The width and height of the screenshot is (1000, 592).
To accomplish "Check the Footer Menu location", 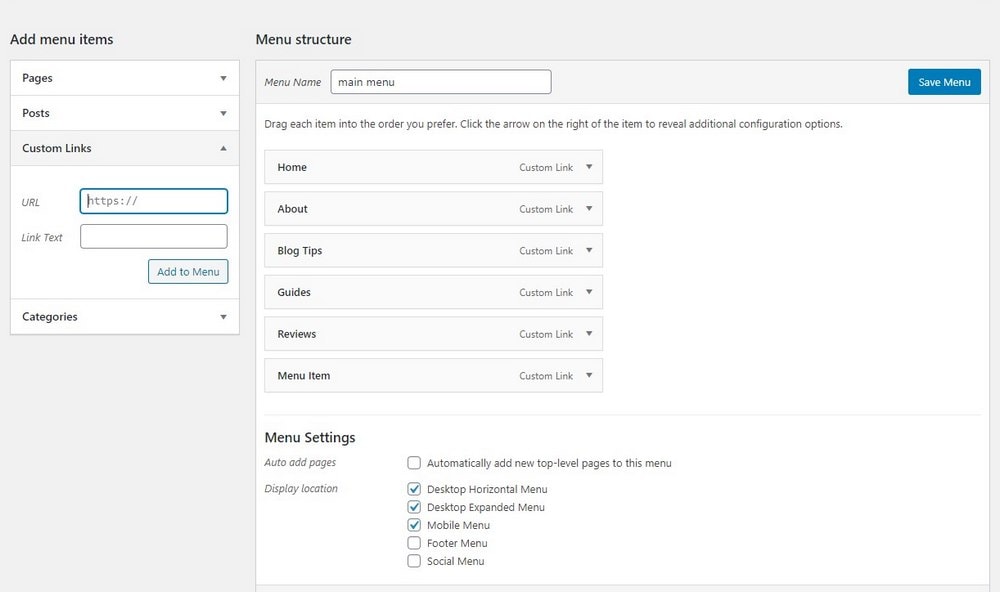I will (x=414, y=543).
